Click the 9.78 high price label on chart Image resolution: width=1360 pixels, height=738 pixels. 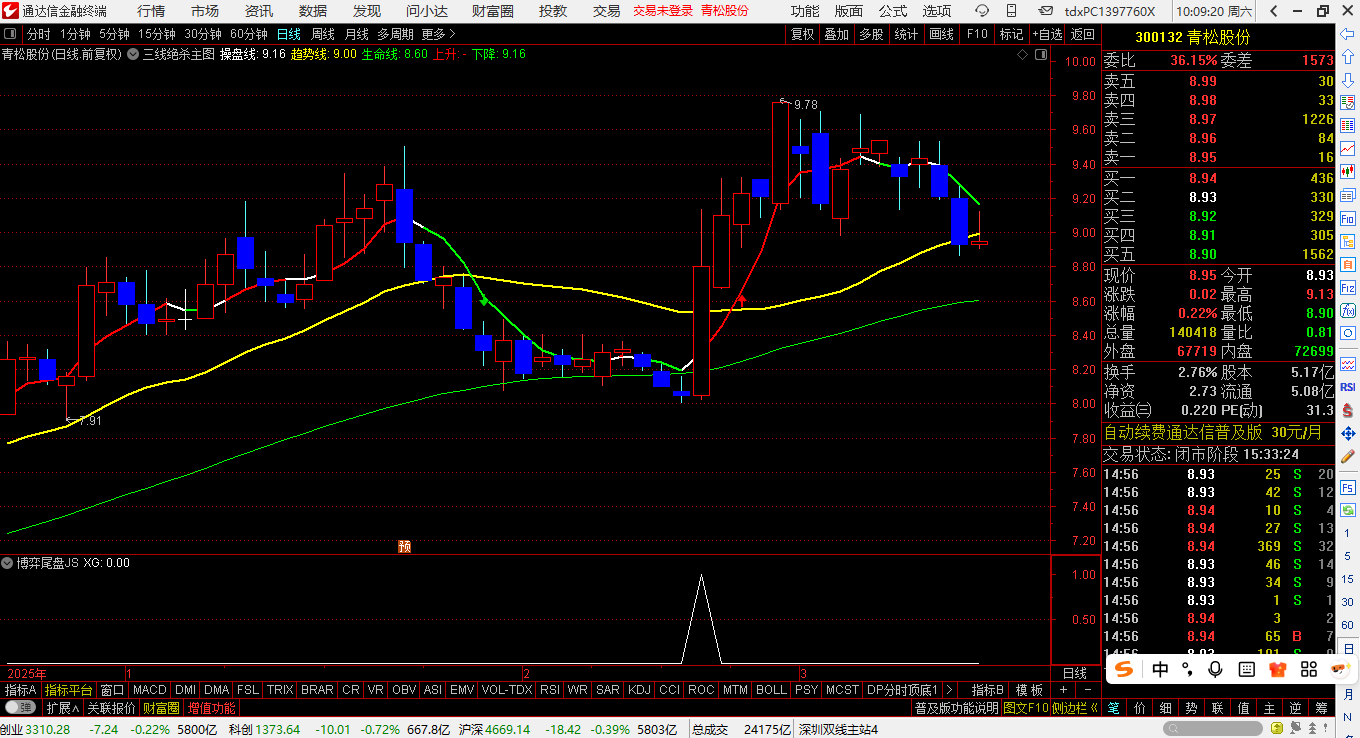(805, 104)
